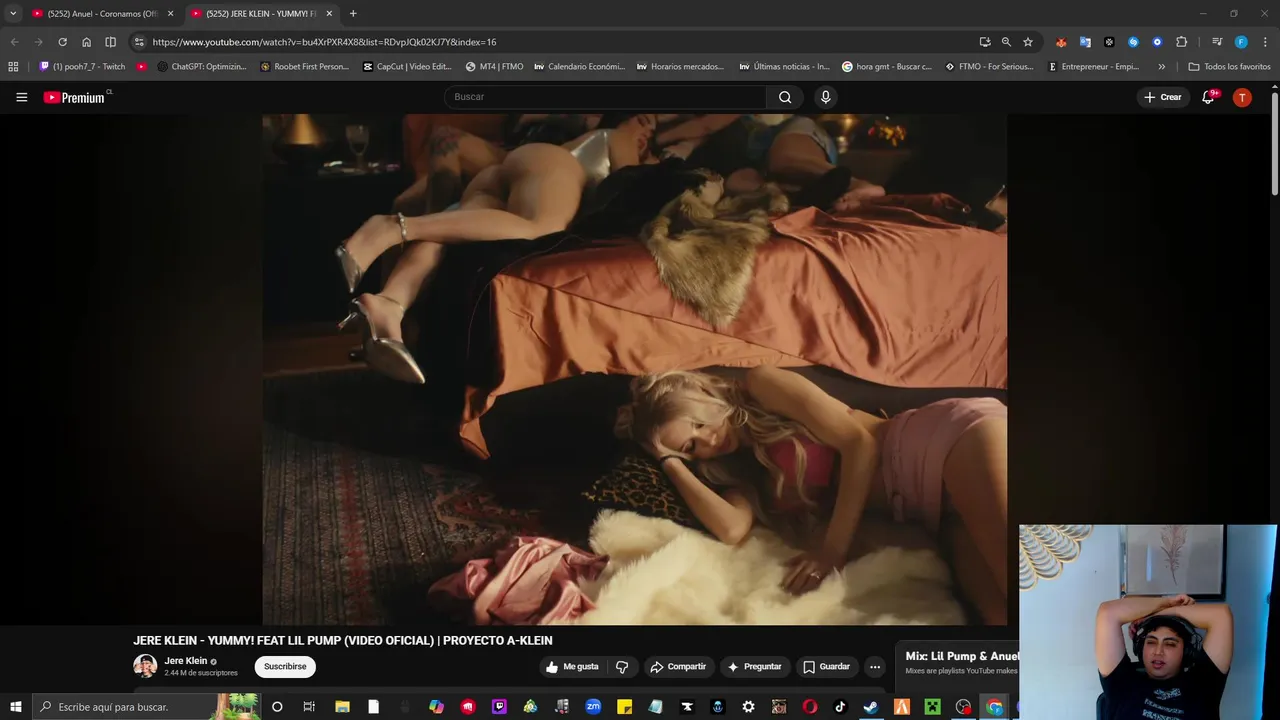1280x720 pixels.
Task: Open the Windows Start menu
Action: 15,707
